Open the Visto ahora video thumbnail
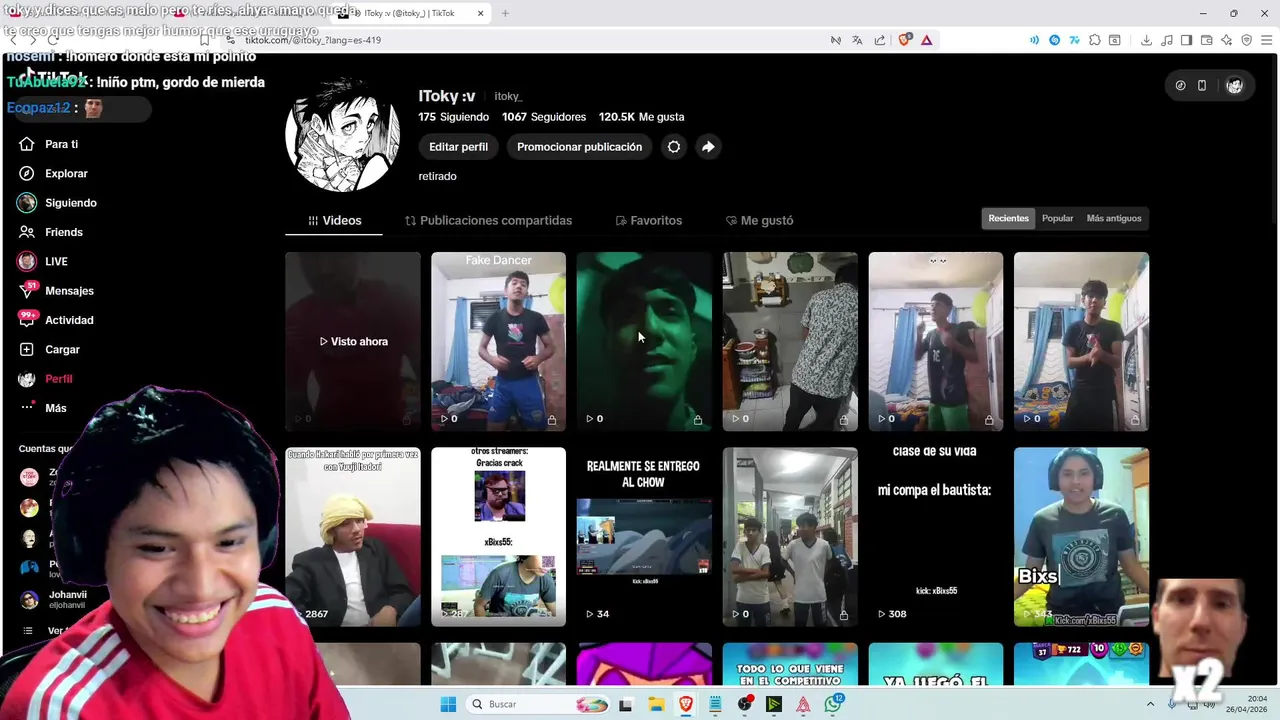 click(353, 341)
